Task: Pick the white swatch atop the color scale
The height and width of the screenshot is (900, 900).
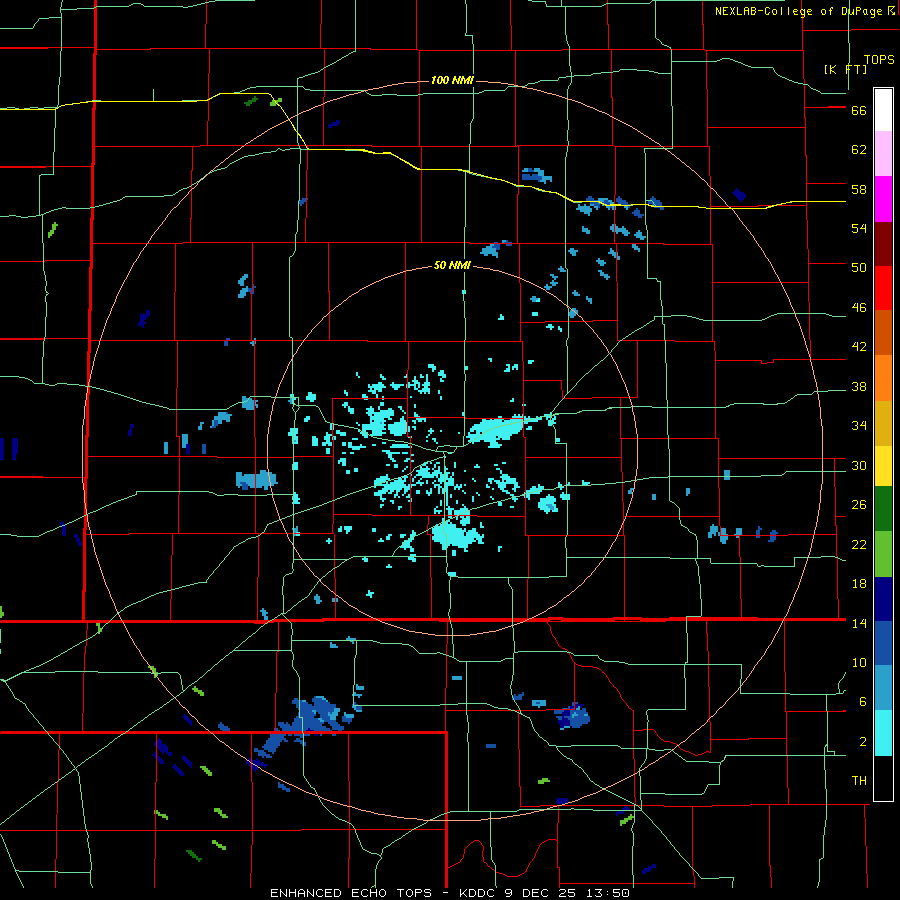Action: pyautogui.click(x=883, y=110)
